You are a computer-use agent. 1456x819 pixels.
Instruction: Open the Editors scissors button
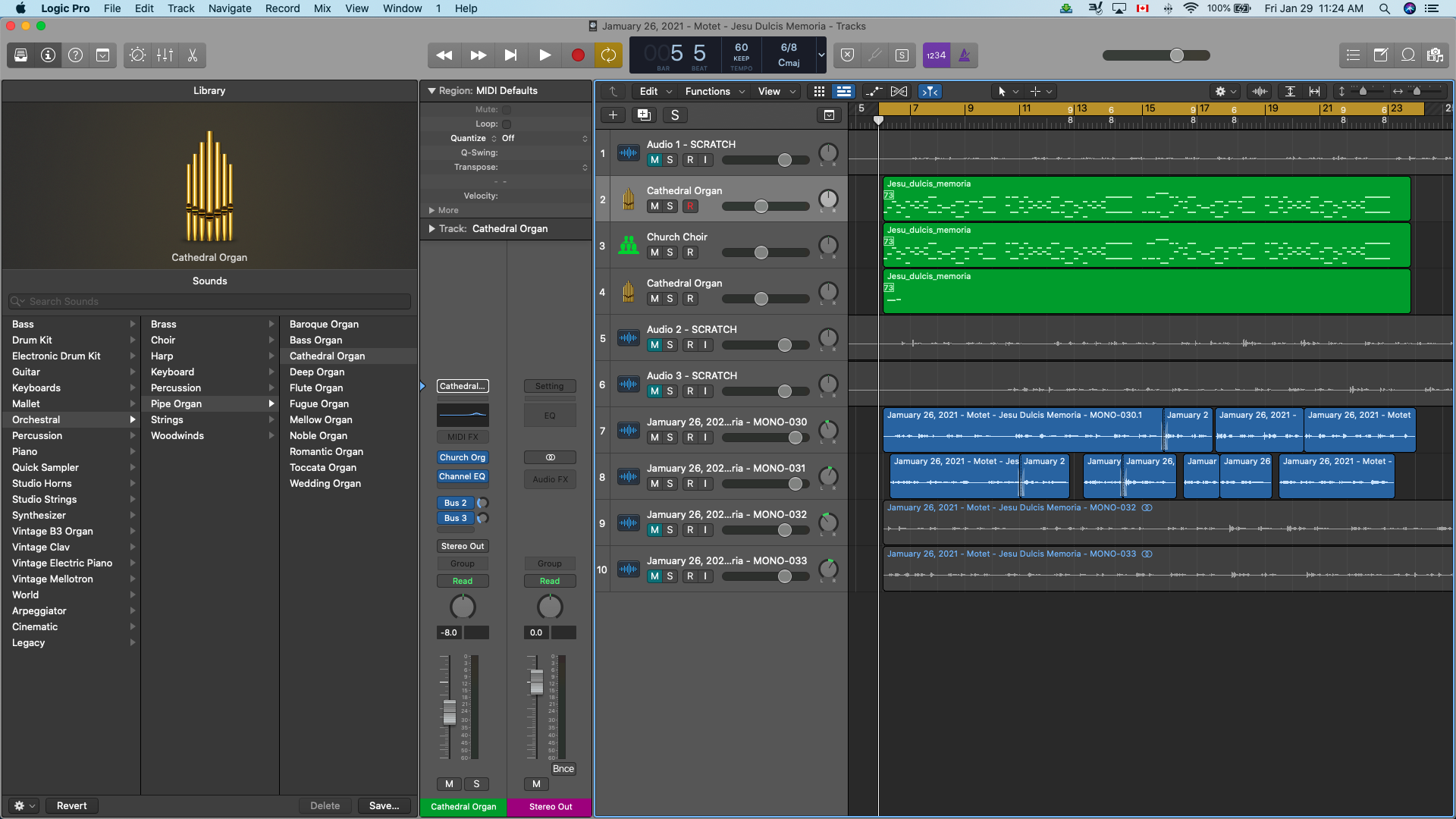(192, 55)
